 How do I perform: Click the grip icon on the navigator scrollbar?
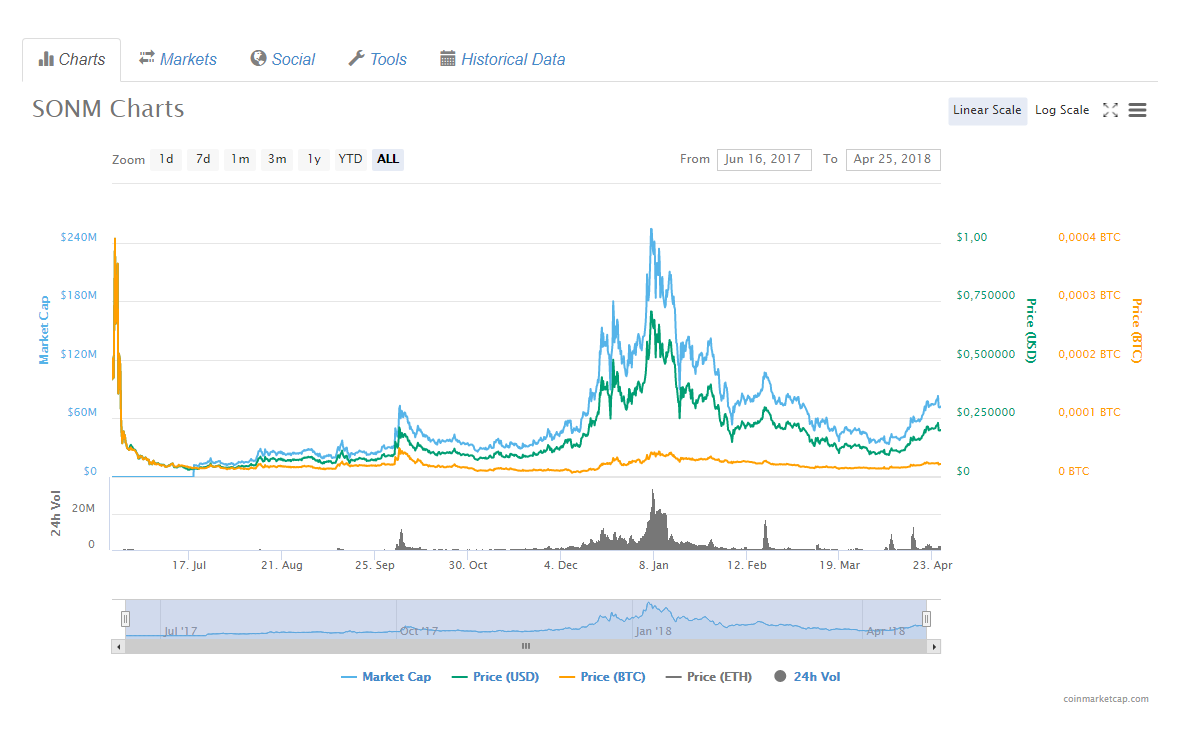525,646
